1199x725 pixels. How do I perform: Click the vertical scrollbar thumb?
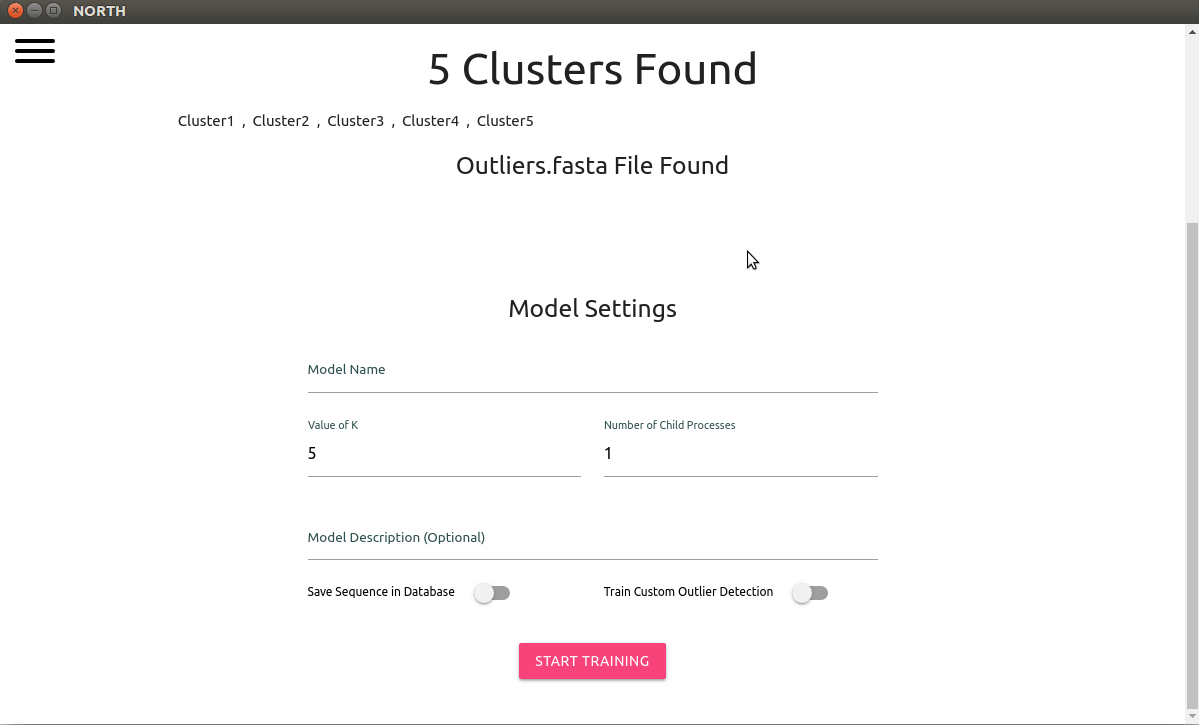point(1192,465)
